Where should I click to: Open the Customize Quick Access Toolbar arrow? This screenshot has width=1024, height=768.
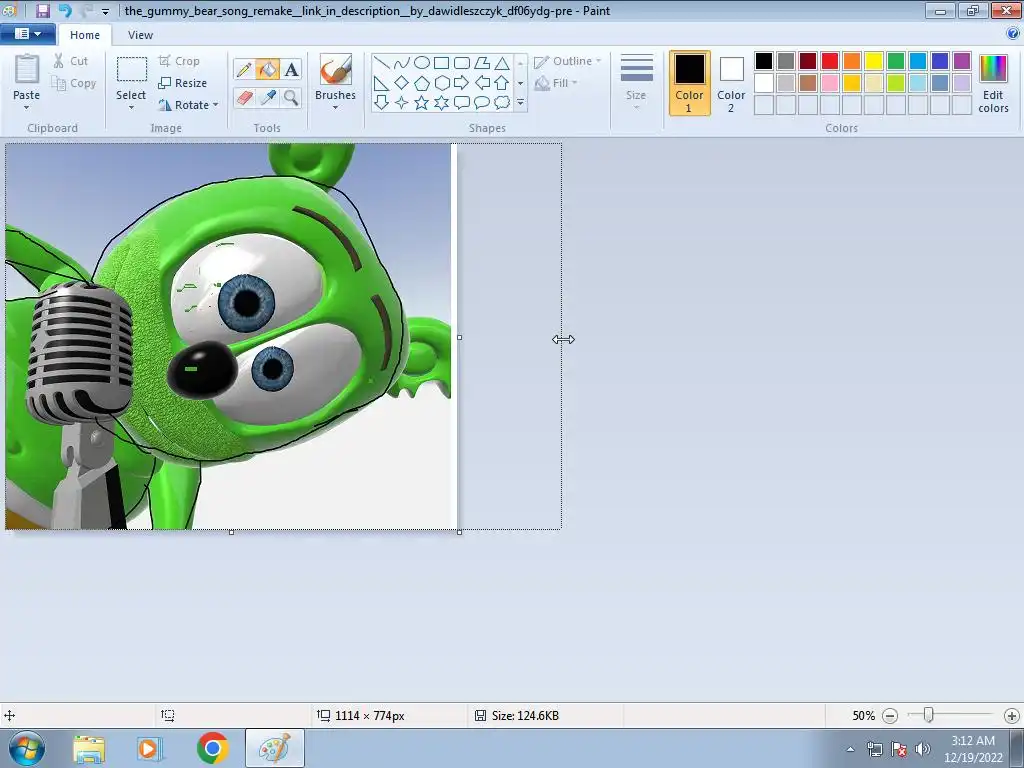click(x=105, y=11)
